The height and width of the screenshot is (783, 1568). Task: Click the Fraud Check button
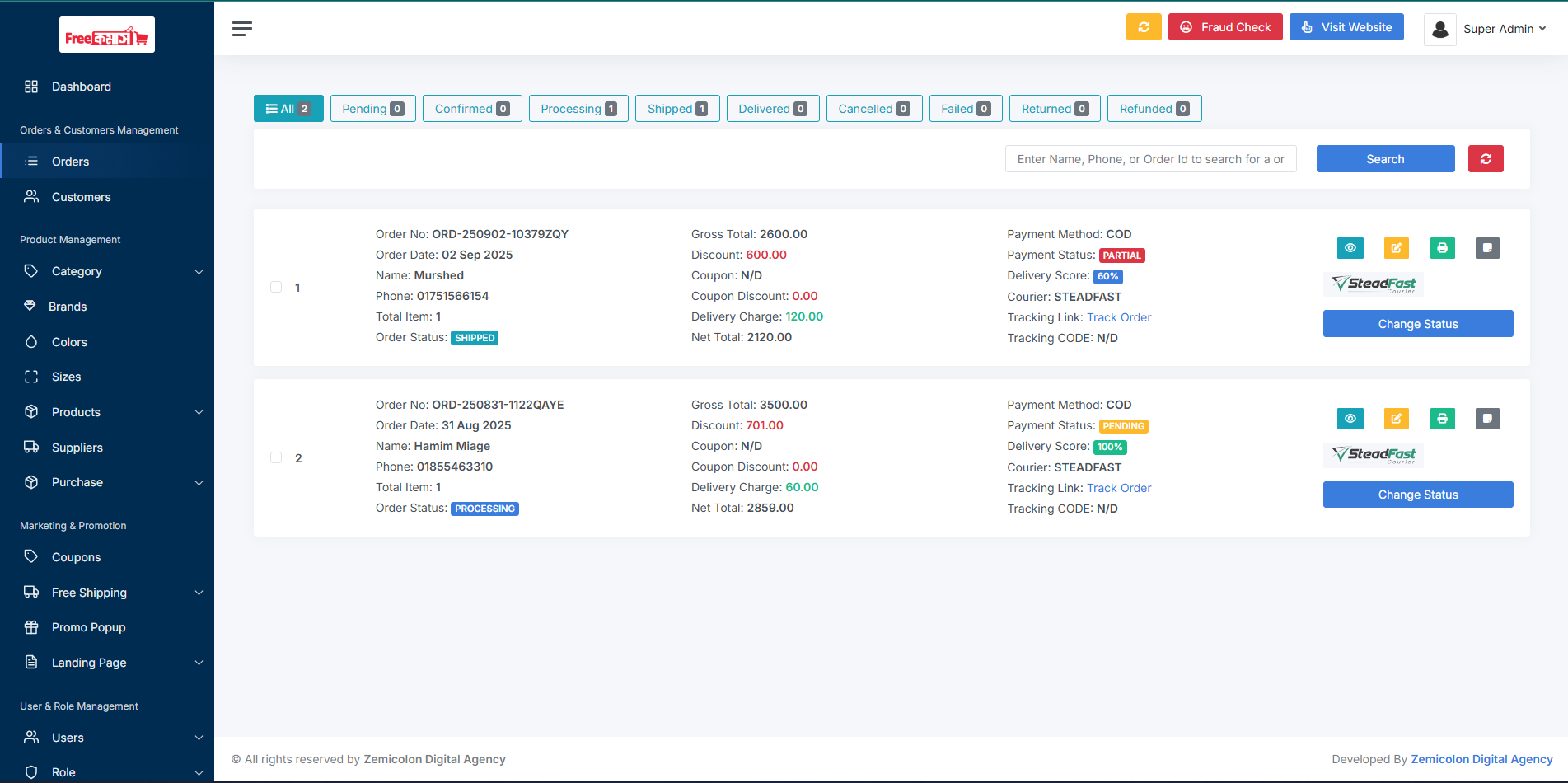pos(1224,27)
